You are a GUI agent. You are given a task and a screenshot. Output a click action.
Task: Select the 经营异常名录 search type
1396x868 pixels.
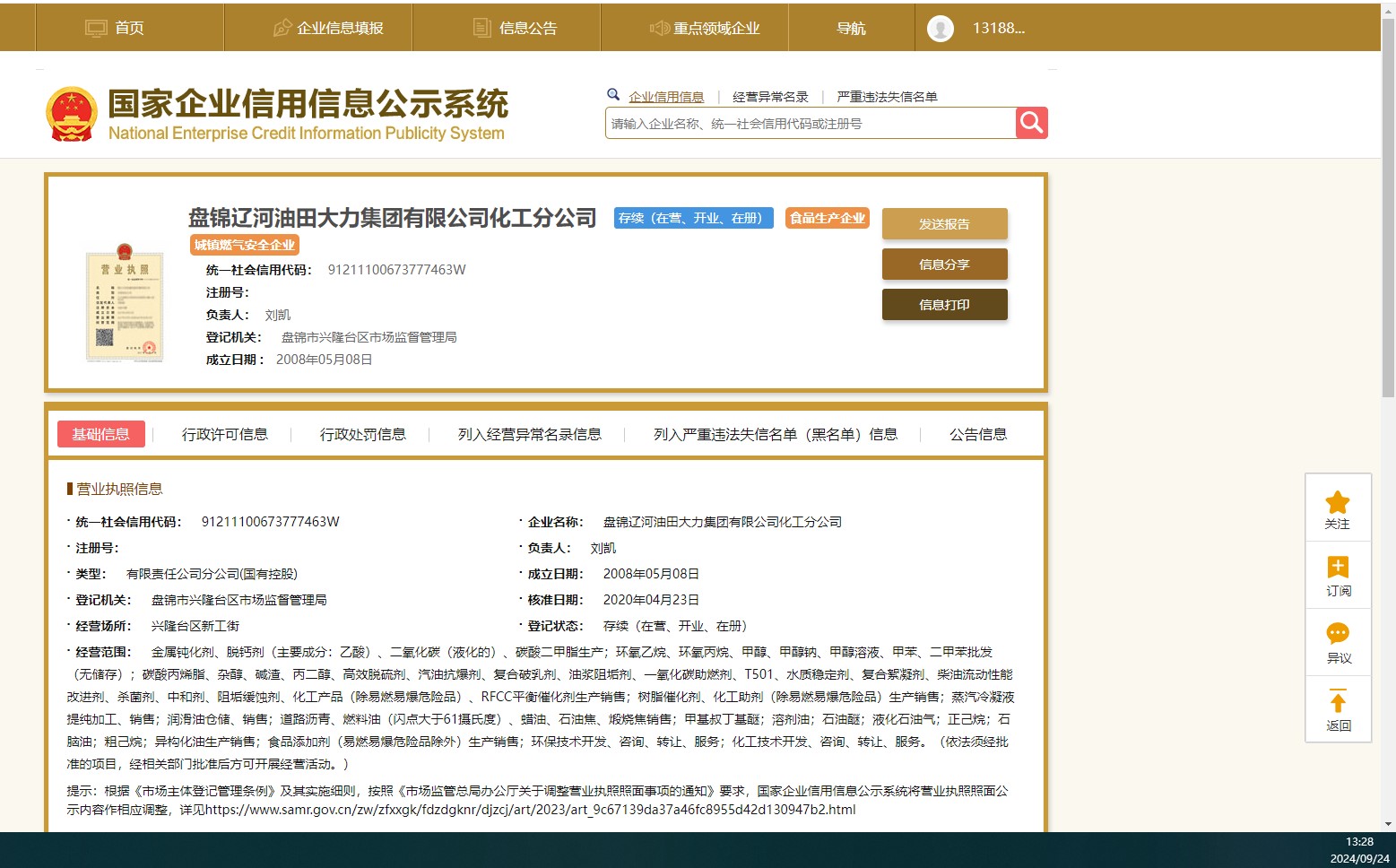point(770,97)
